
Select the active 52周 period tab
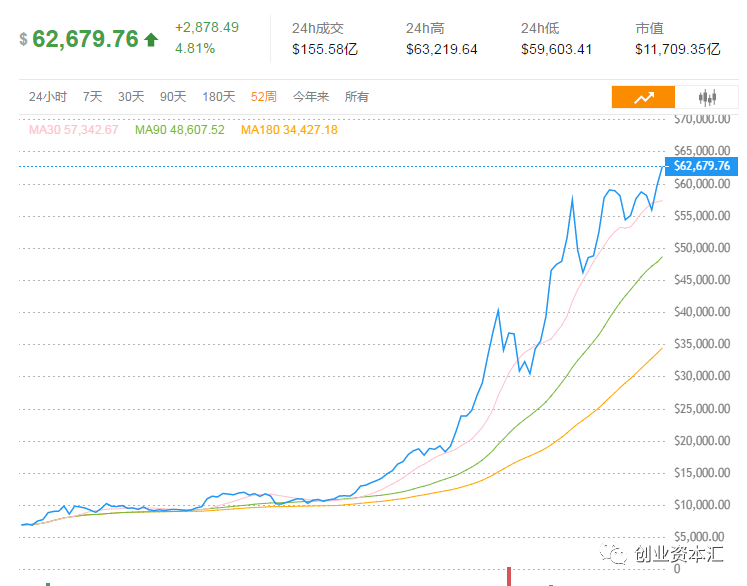pyautogui.click(x=264, y=97)
